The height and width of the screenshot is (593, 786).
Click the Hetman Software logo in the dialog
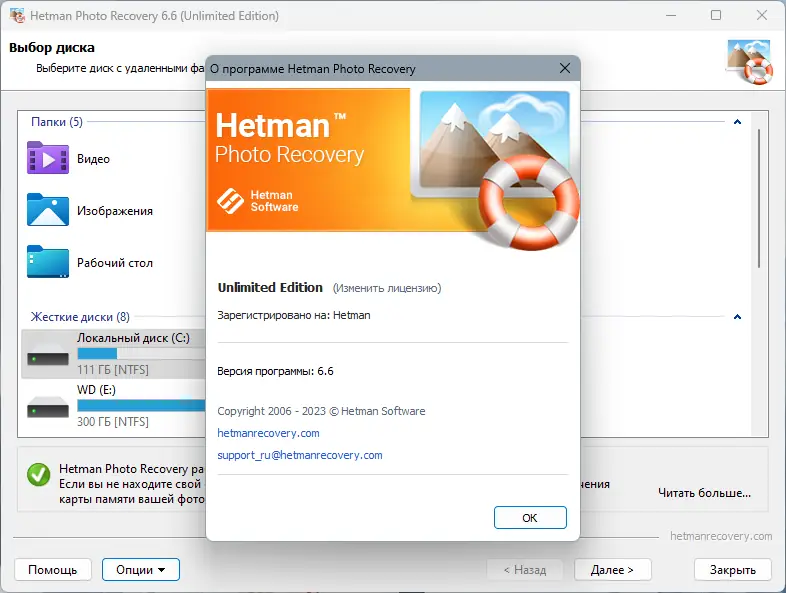point(258,201)
